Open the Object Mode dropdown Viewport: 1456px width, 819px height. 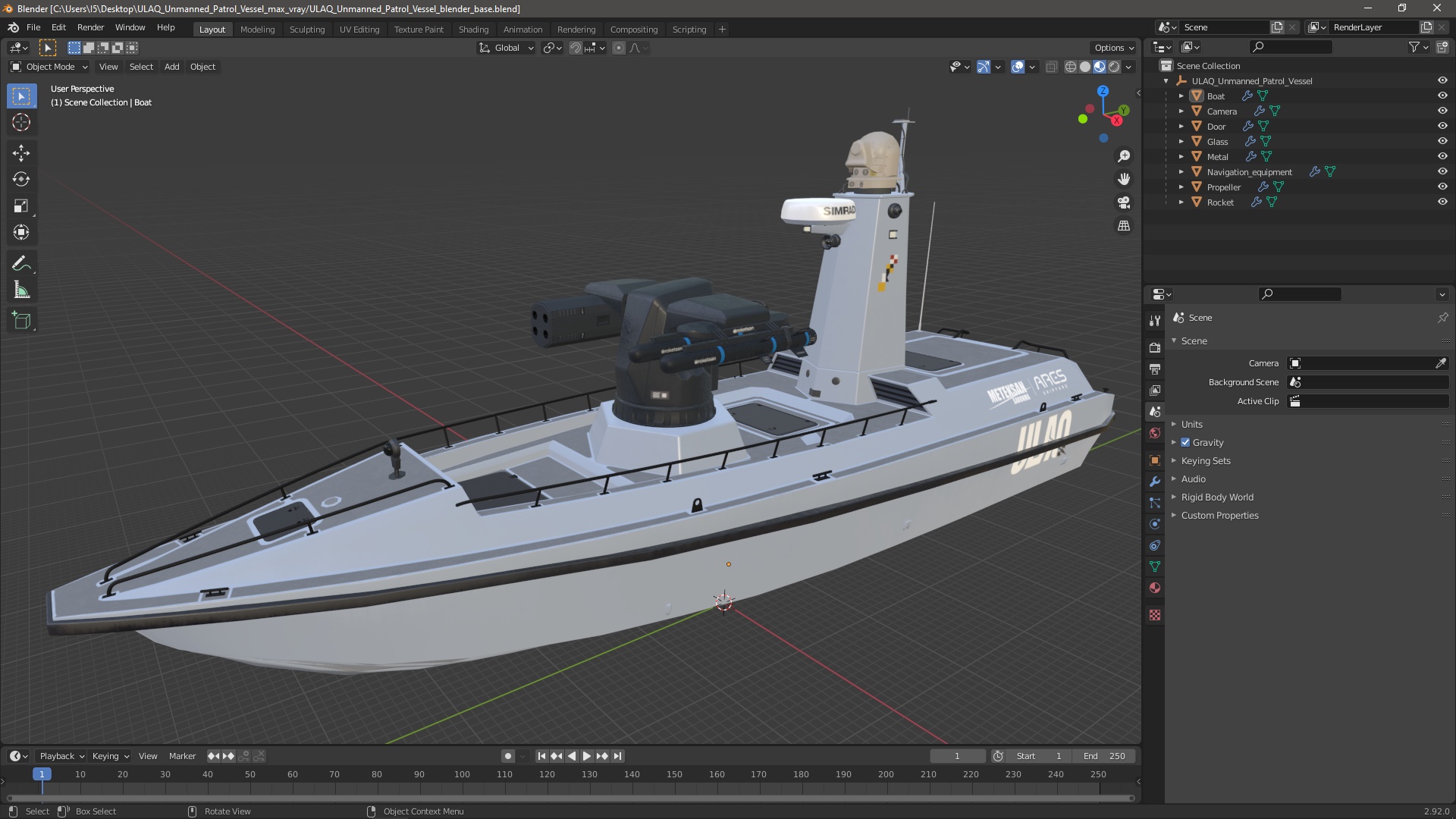click(x=49, y=67)
